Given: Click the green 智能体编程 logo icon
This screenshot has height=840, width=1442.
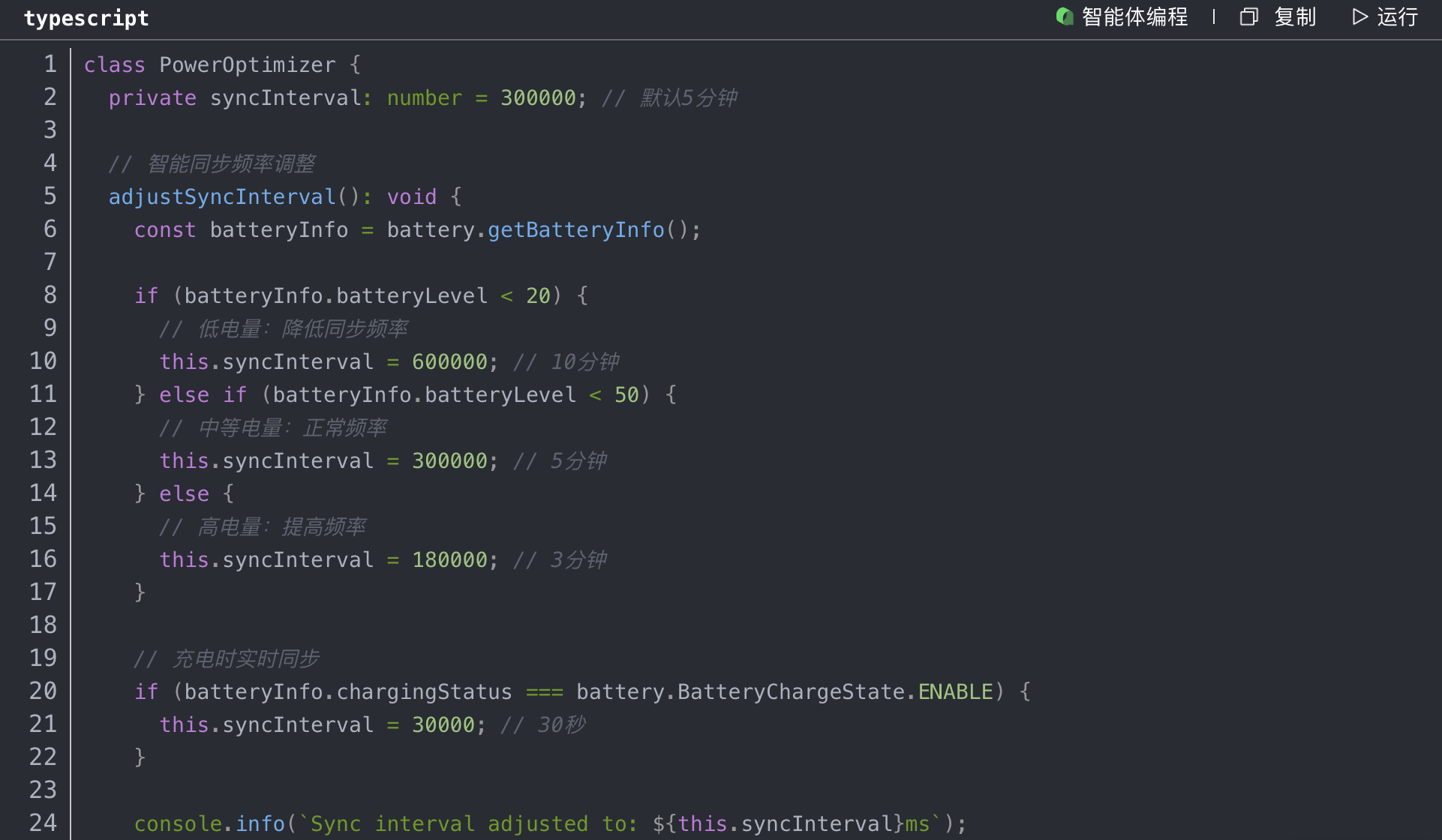Looking at the screenshot, I should coord(1064,16).
